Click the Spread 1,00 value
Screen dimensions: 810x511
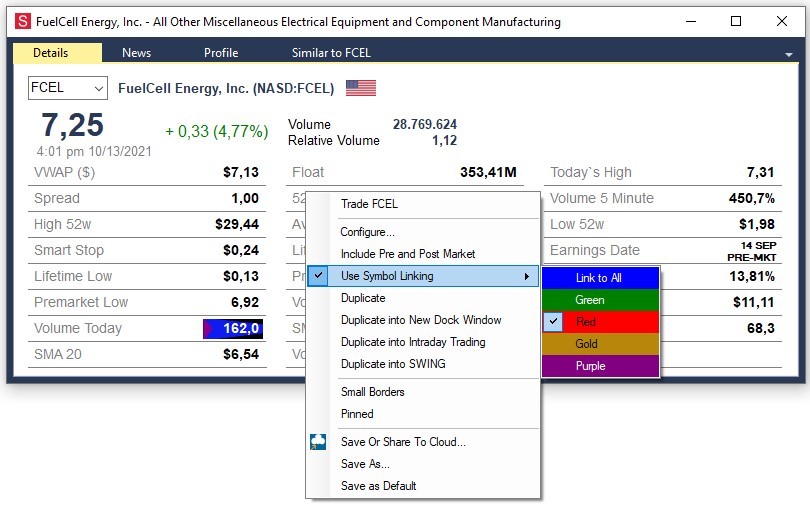point(245,198)
